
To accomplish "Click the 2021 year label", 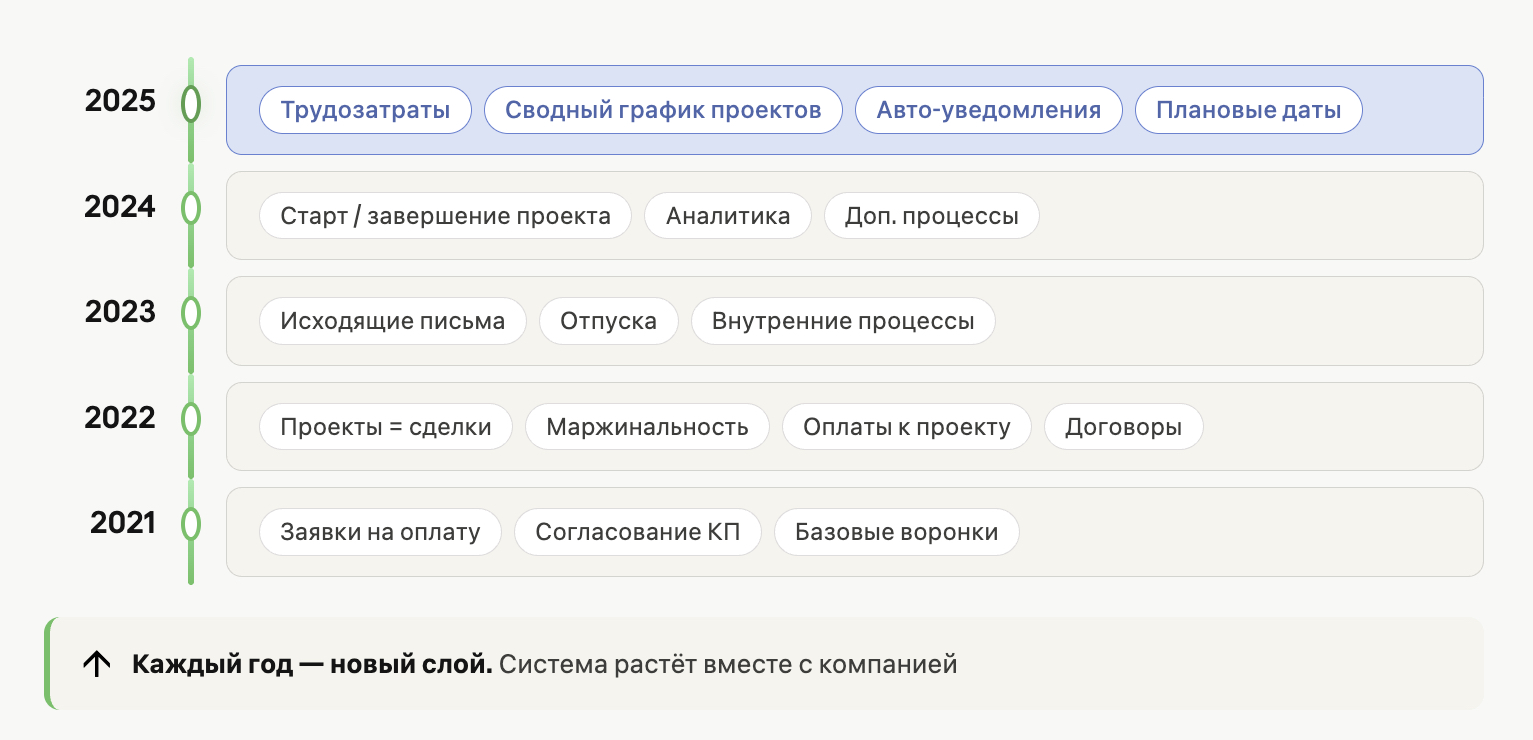I will click(x=123, y=523).
